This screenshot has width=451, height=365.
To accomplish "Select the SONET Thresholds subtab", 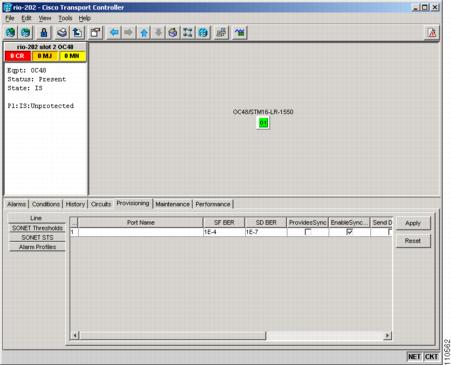I will pos(37,228).
